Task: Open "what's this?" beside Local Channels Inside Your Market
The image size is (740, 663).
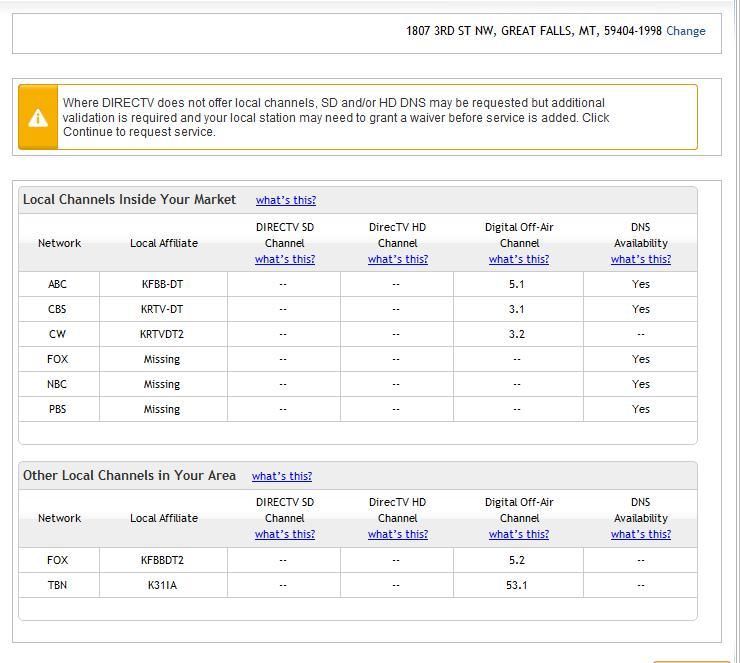Action: [x=286, y=200]
